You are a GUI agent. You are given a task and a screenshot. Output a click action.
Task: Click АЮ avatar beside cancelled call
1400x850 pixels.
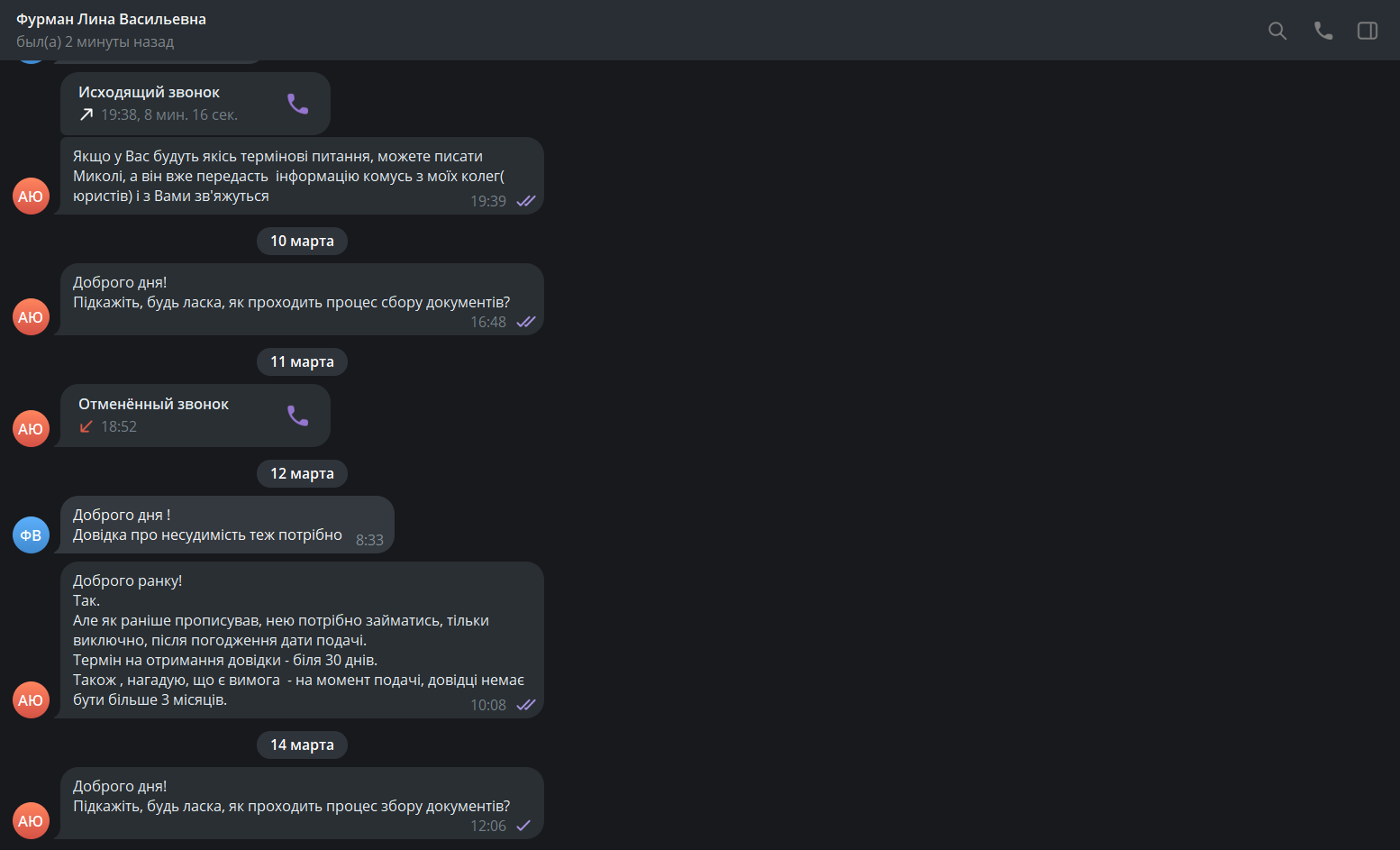(31, 428)
